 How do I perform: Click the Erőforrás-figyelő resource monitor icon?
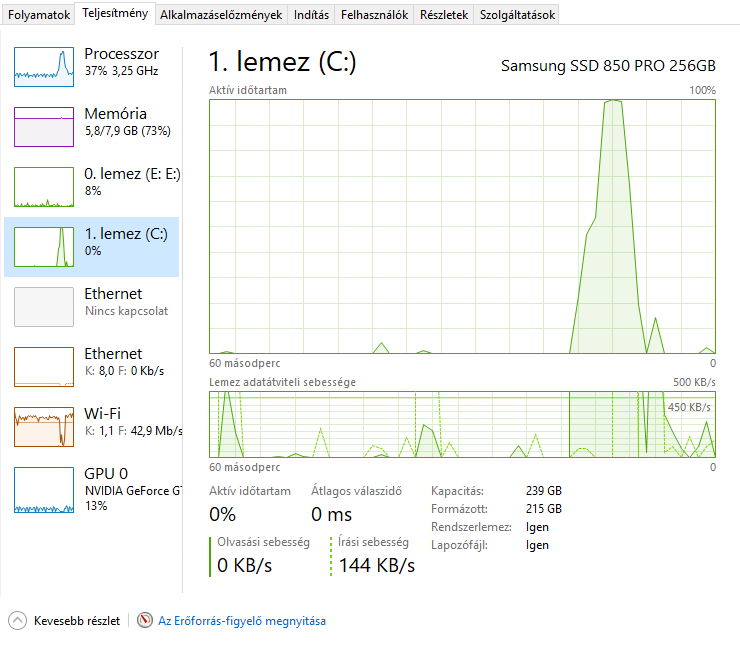coord(145,620)
